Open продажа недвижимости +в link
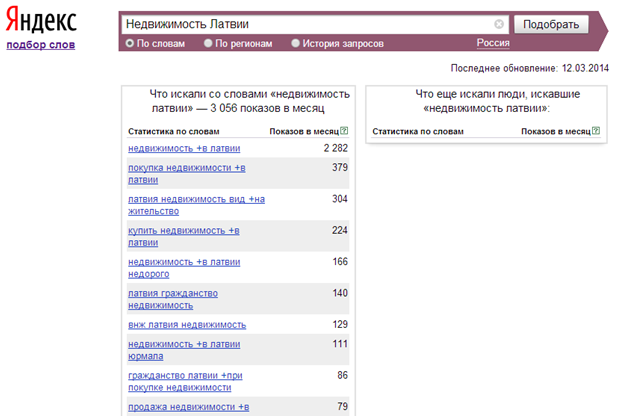 click(x=188, y=407)
